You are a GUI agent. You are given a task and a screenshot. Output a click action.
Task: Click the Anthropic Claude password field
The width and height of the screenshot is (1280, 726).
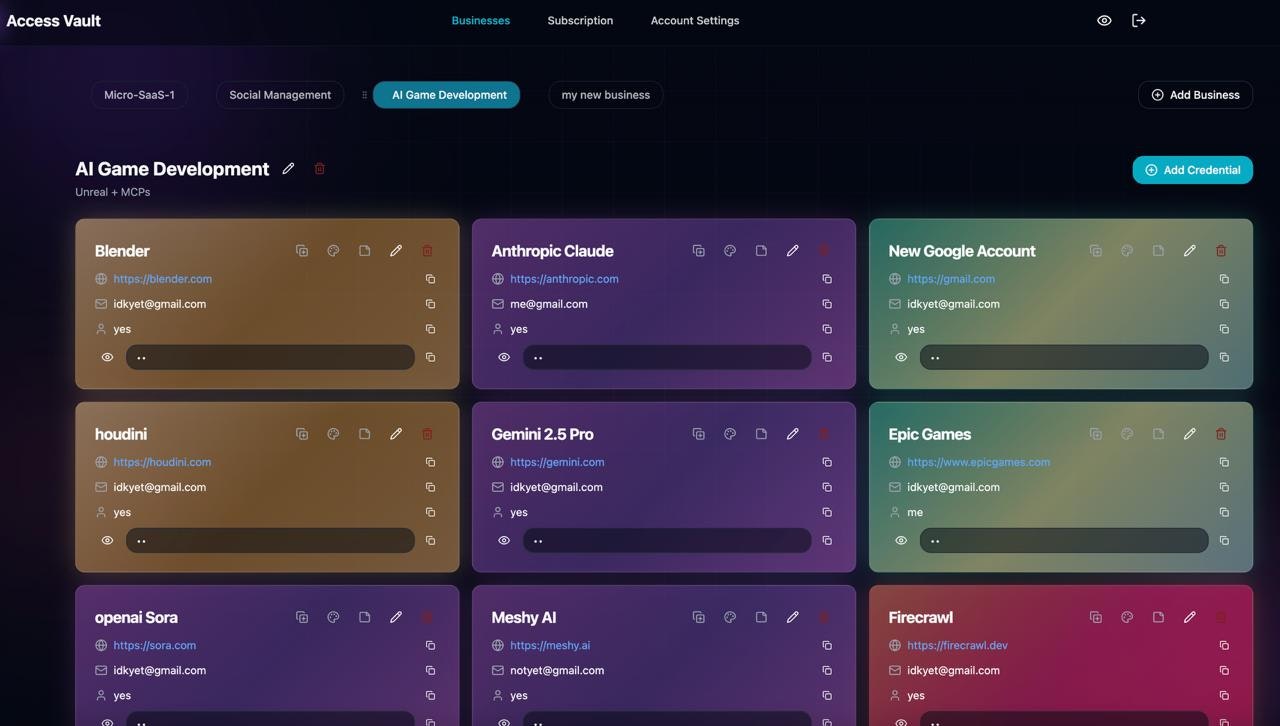click(x=666, y=357)
